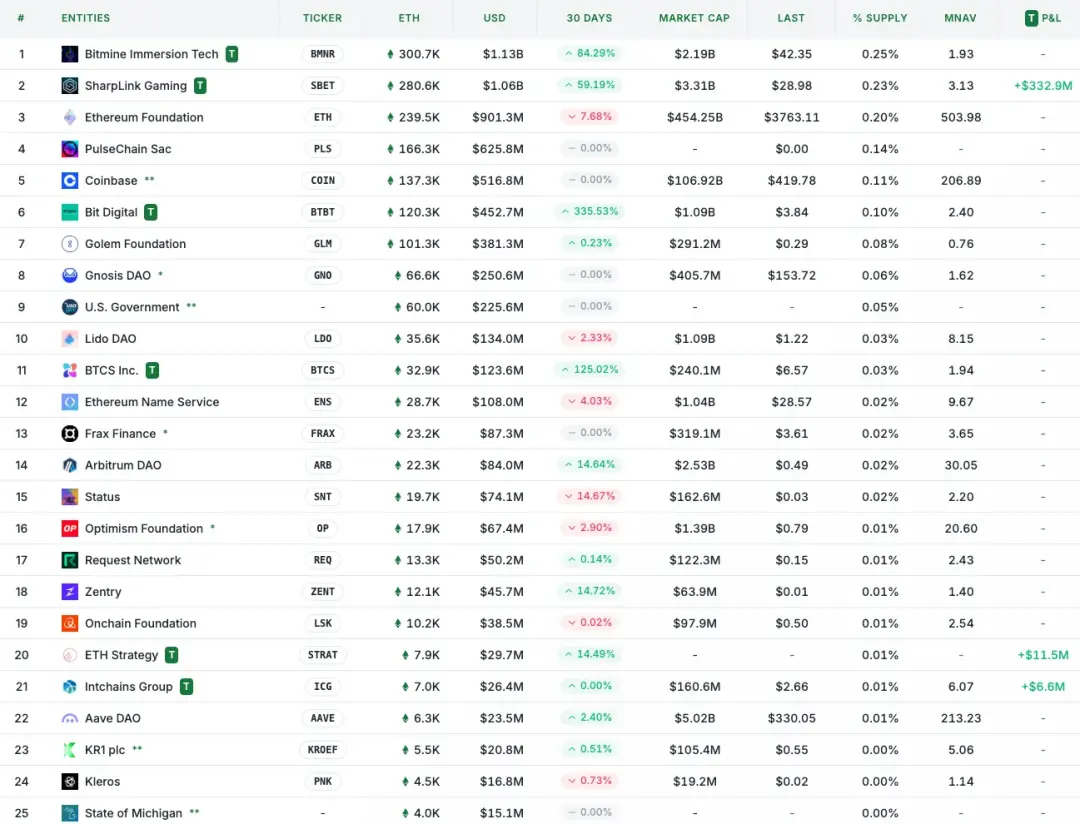Click the 335.53% change pill for Bit Digital
Viewport: 1080px width, 824px height.
point(589,212)
